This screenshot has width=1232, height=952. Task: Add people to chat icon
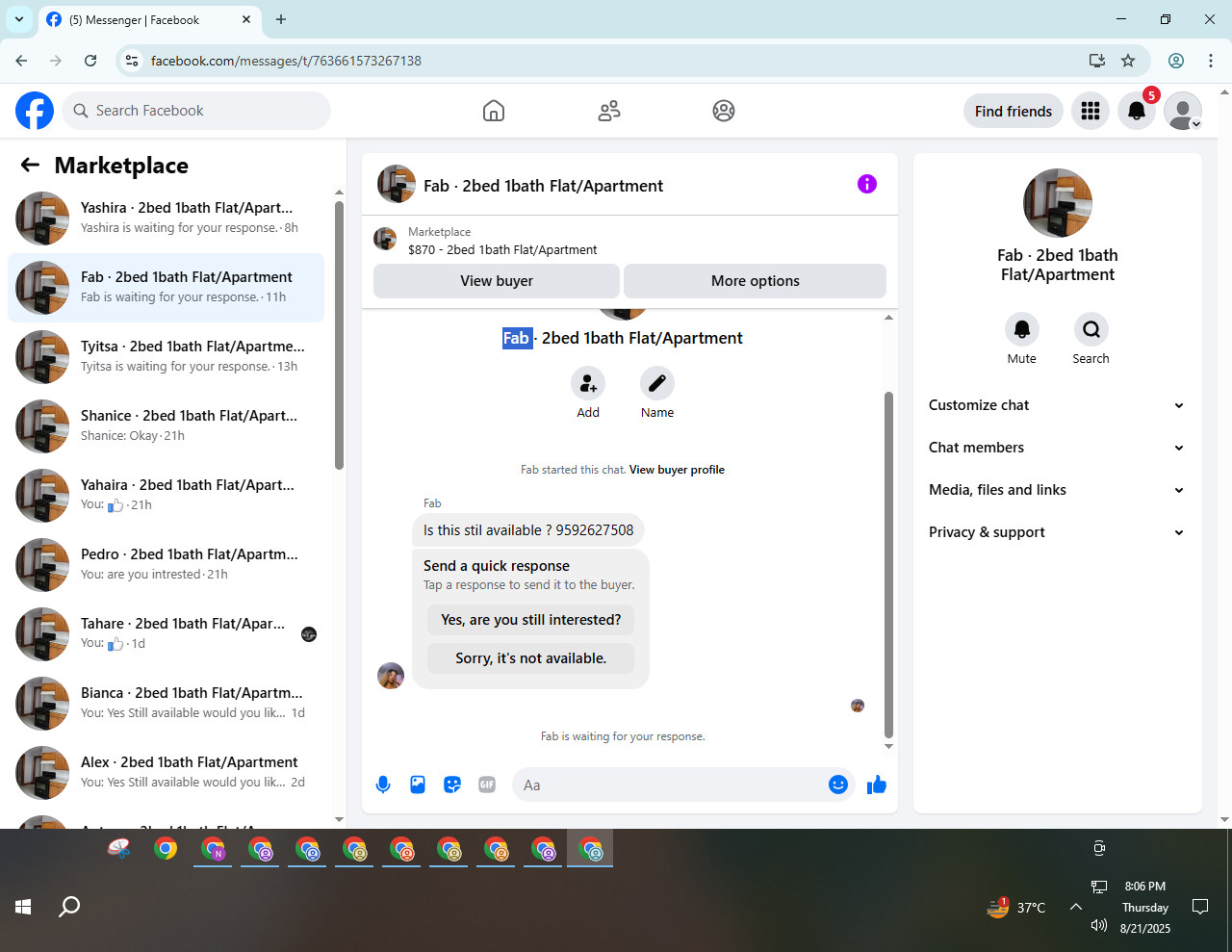pyautogui.click(x=588, y=384)
